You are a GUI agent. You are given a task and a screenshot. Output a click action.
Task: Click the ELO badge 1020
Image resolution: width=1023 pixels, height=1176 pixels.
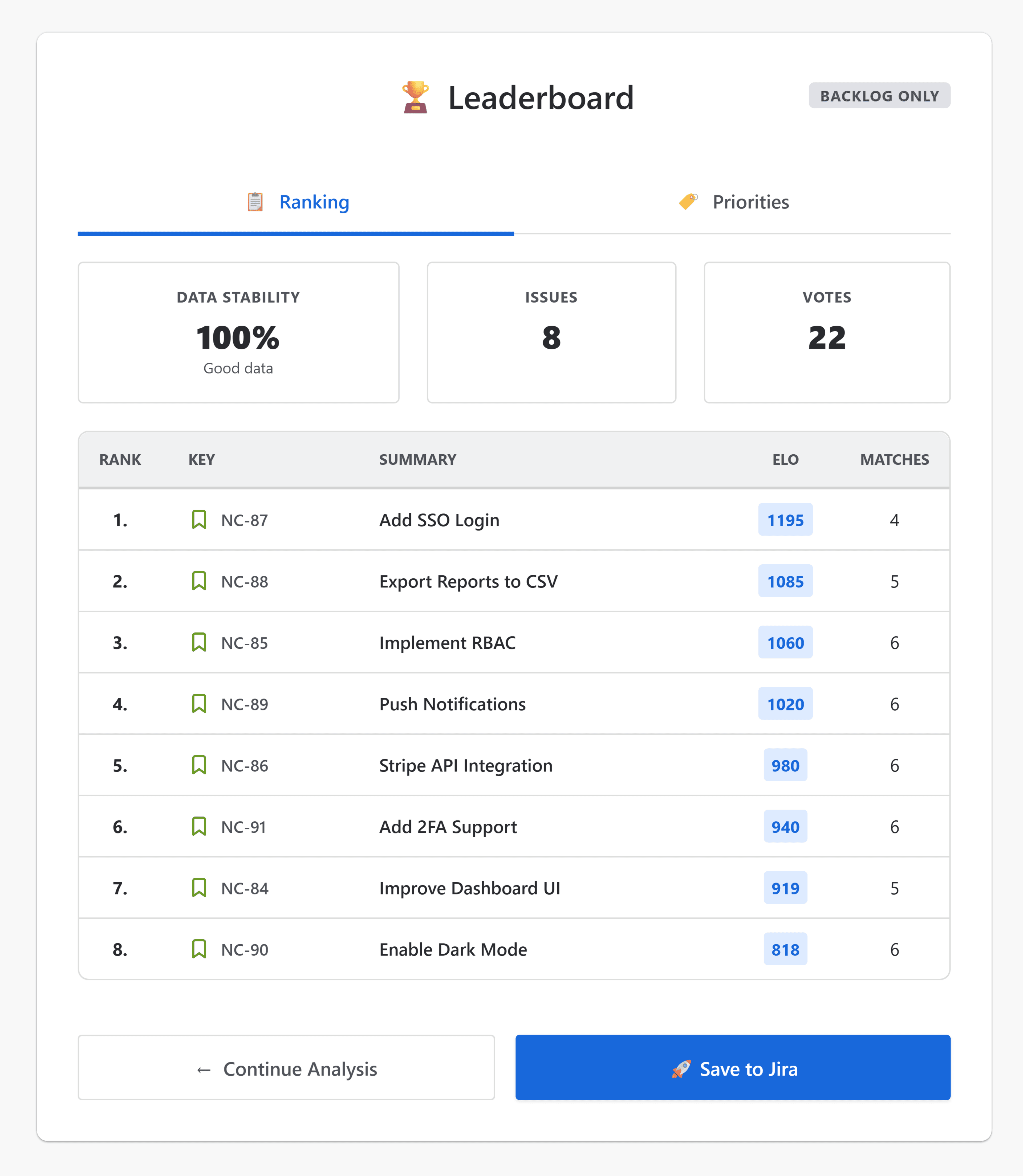(x=786, y=704)
